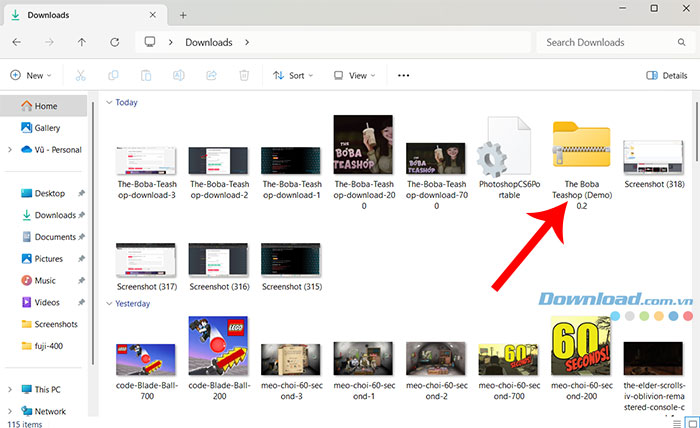The width and height of the screenshot is (700, 428).
Task: Click the Share icon in toolbar
Action: pos(211,75)
